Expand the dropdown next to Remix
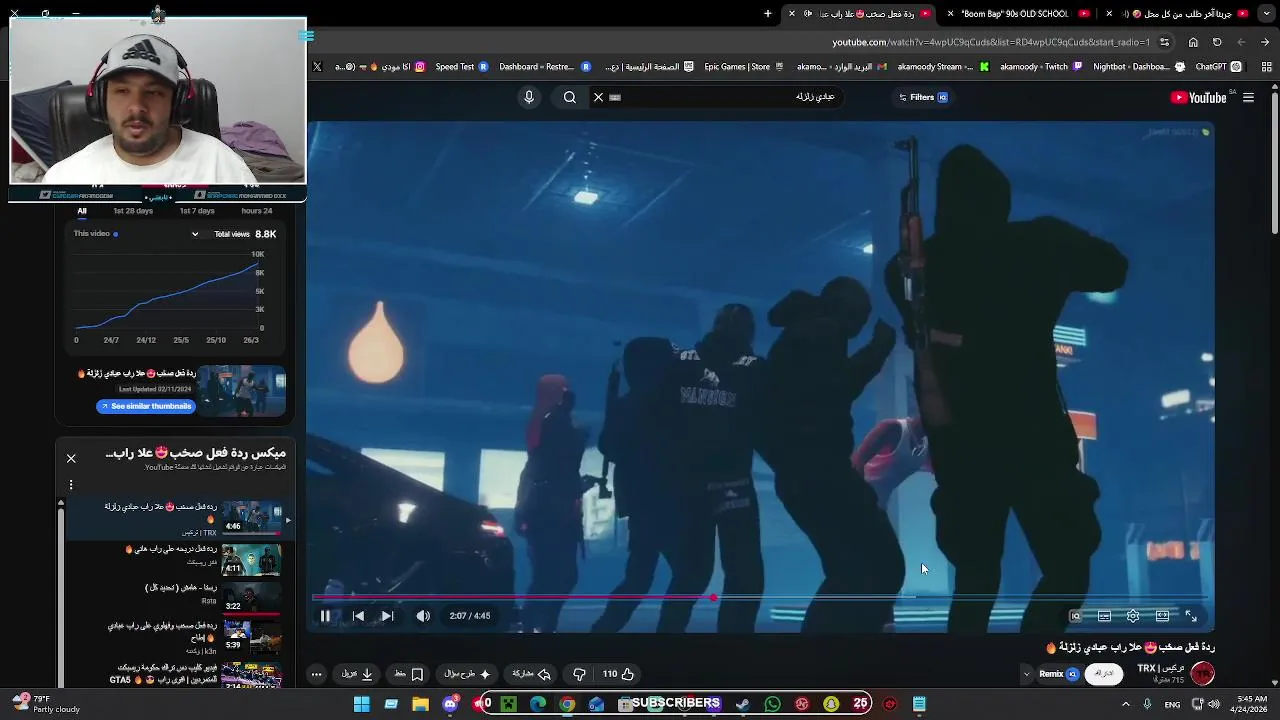 click(1026, 674)
